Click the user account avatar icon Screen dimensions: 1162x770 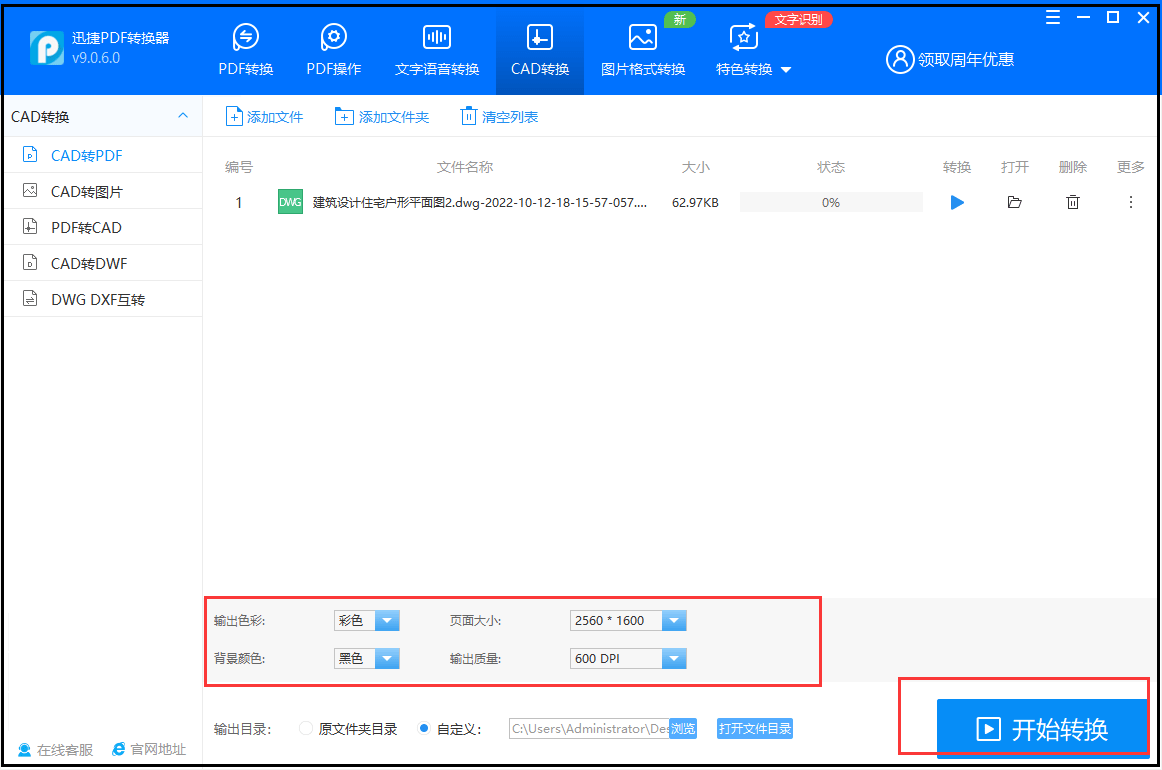tap(900, 59)
